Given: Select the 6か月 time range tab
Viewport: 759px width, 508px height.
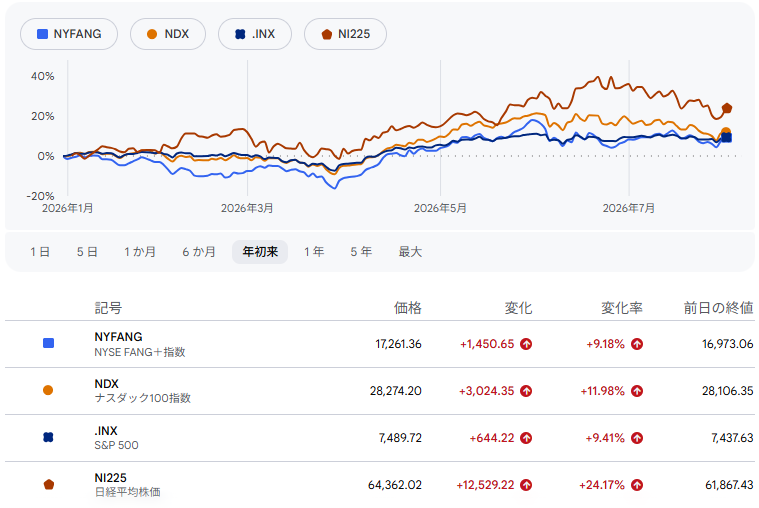Looking at the screenshot, I should [199, 252].
